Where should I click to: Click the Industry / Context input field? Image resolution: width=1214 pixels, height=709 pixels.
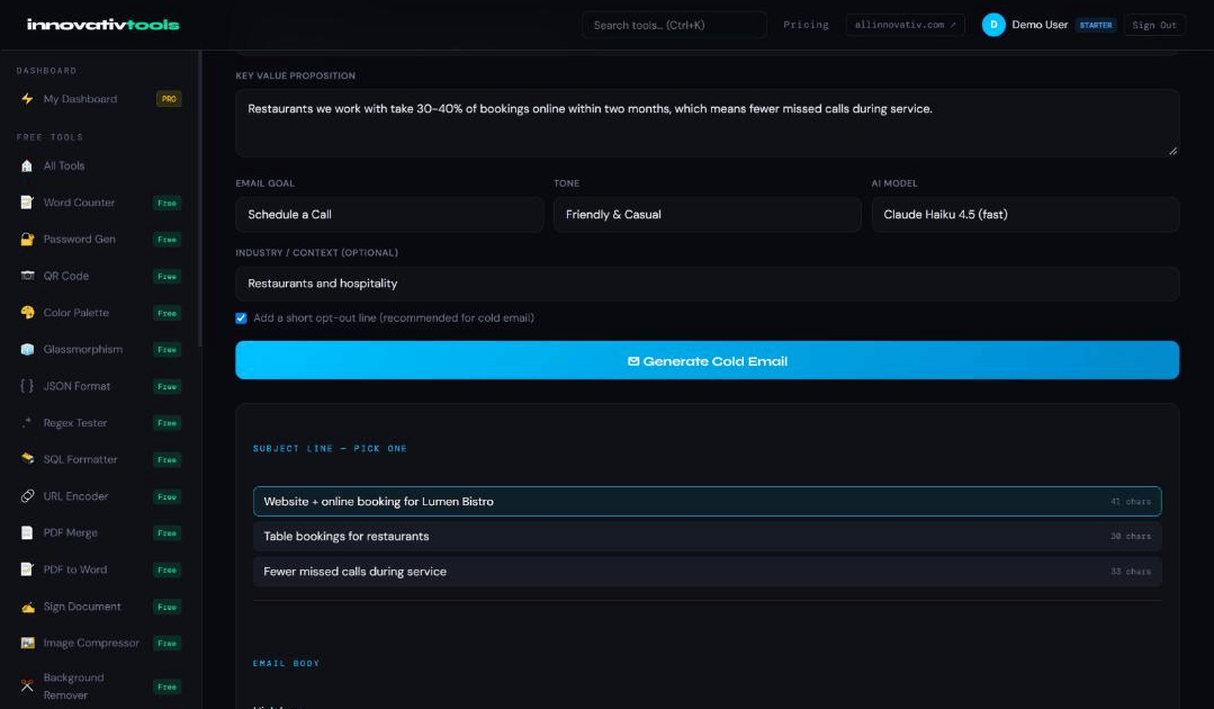(707, 283)
